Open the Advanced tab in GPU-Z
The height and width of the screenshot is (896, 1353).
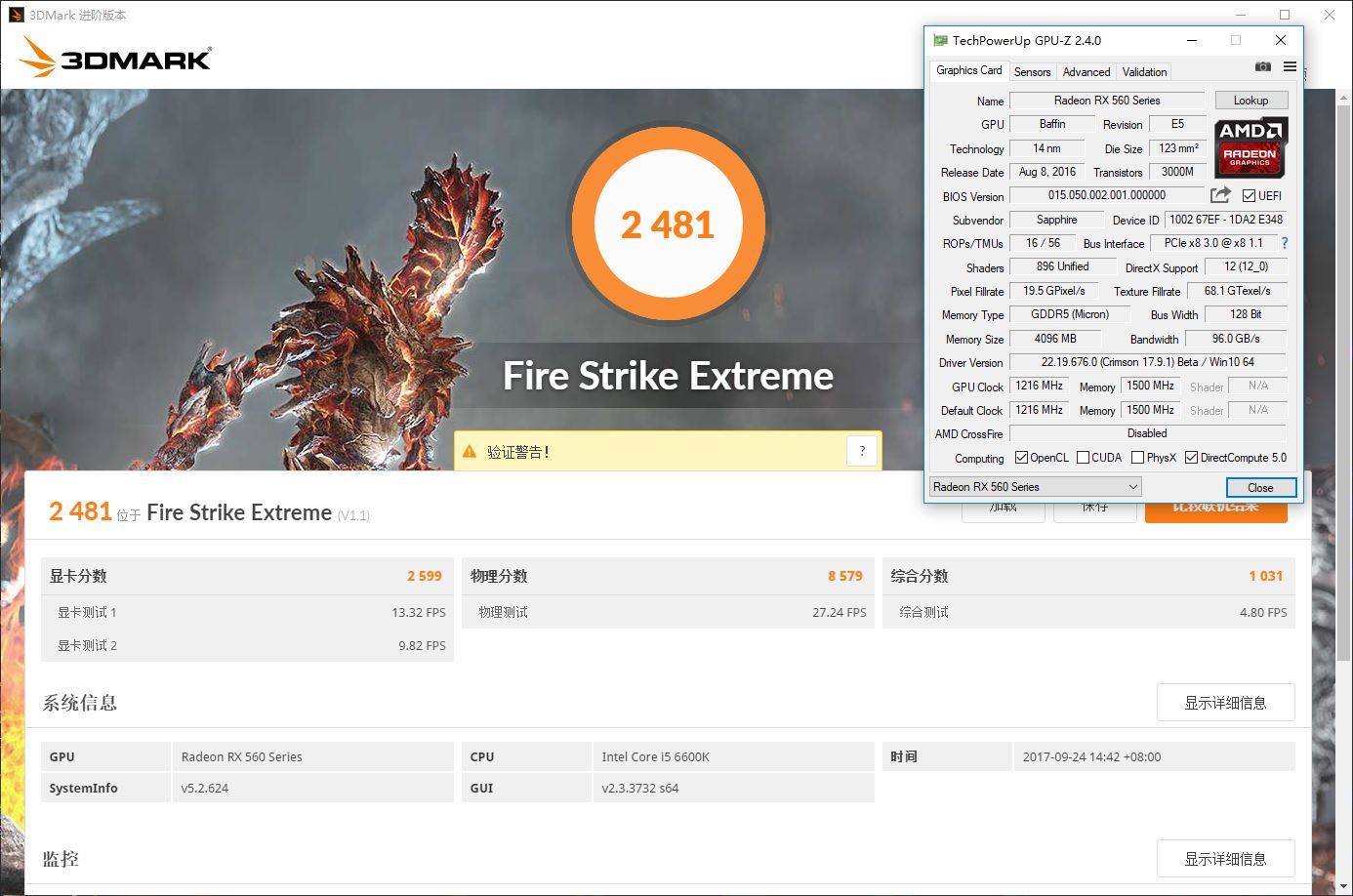click(x=1086, y=72)
